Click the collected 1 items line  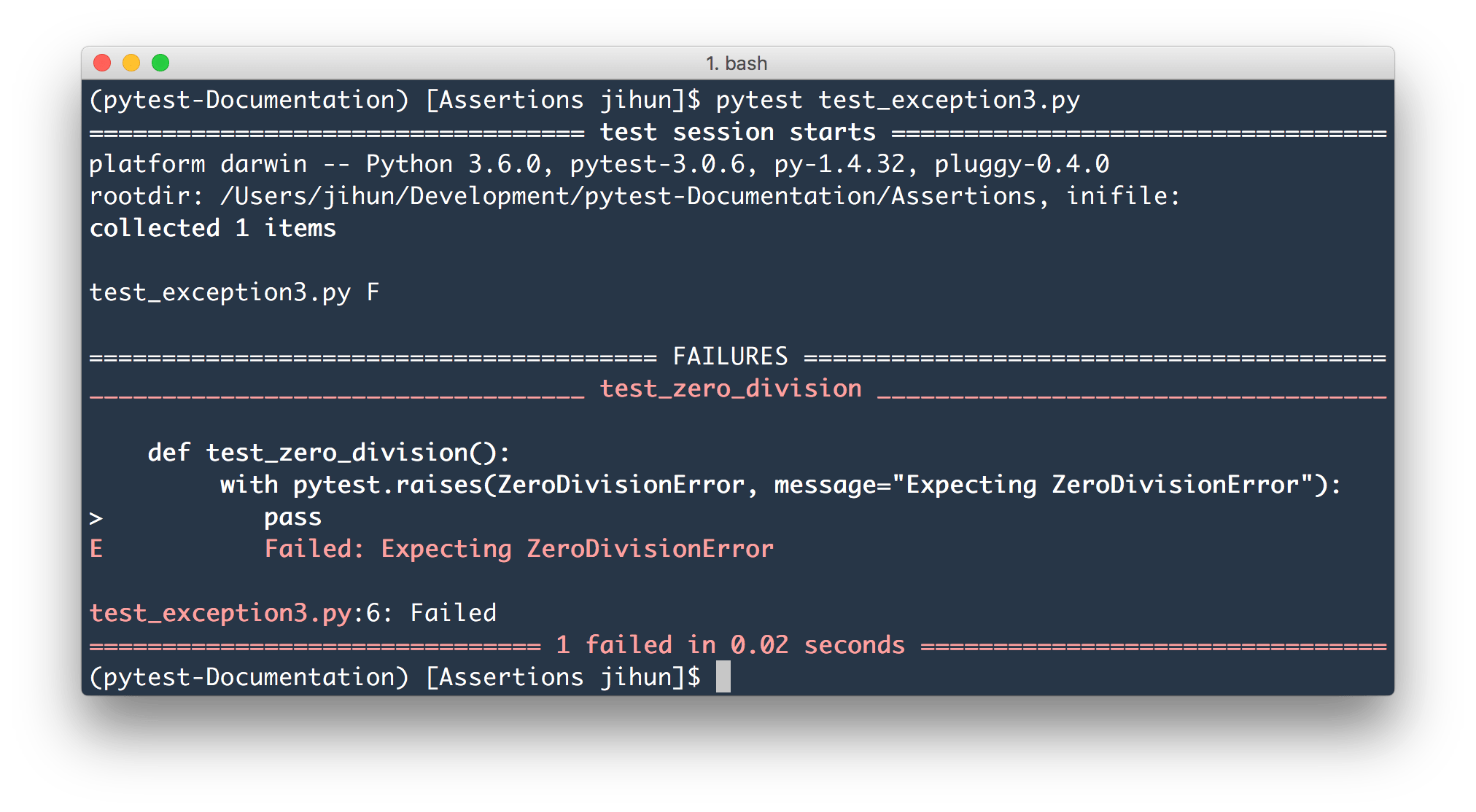coord(213,227)
